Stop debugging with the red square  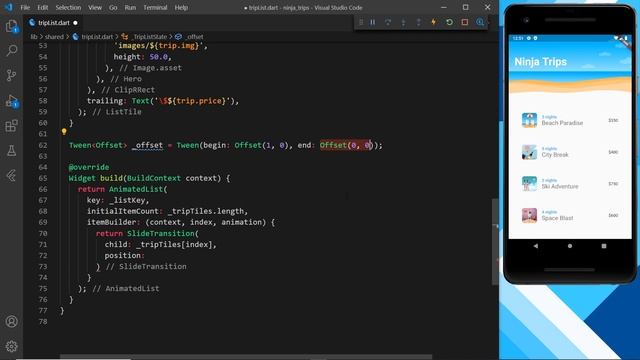tap(465, 22)
